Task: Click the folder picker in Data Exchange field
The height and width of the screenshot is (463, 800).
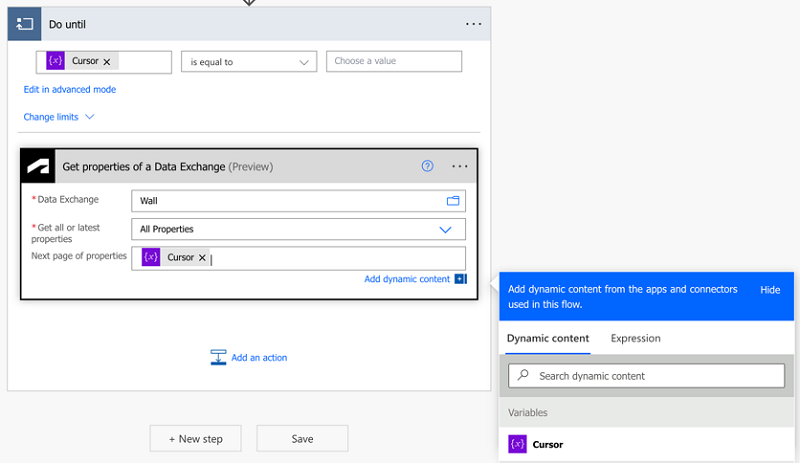Action: pyautogui.click(x=453, y=201)
